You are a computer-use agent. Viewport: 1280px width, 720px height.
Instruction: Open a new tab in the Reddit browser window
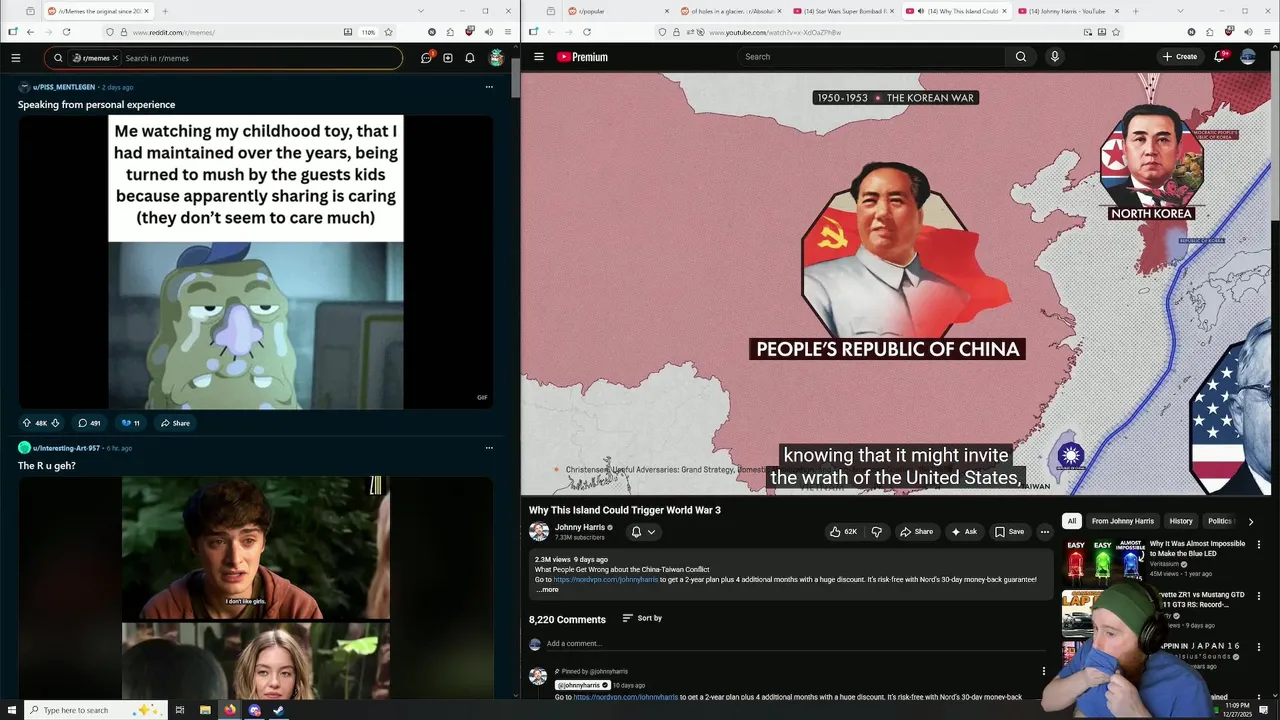[165, 11]
